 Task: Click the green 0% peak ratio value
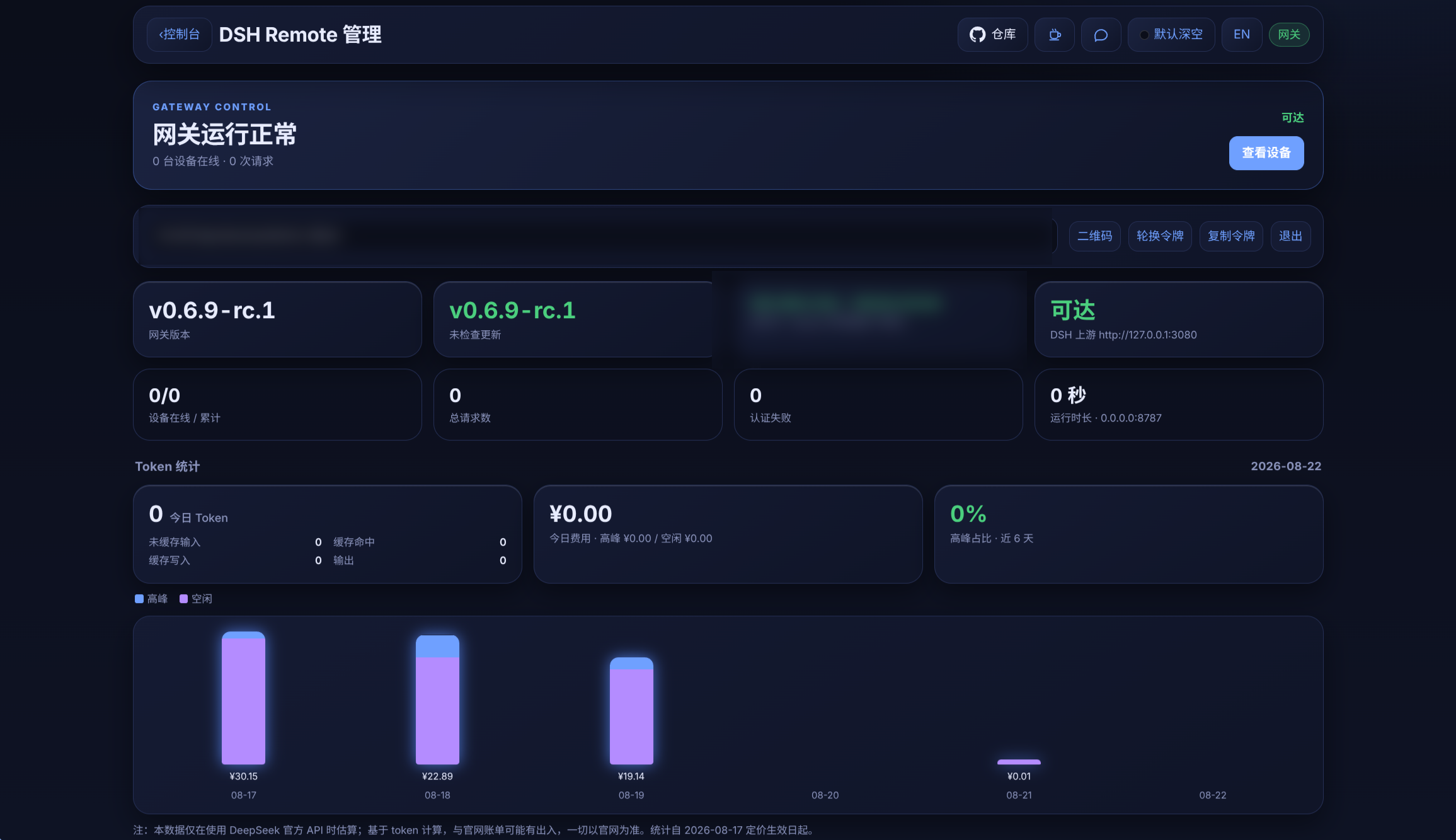pyautogui.click(x=968, y=514)
